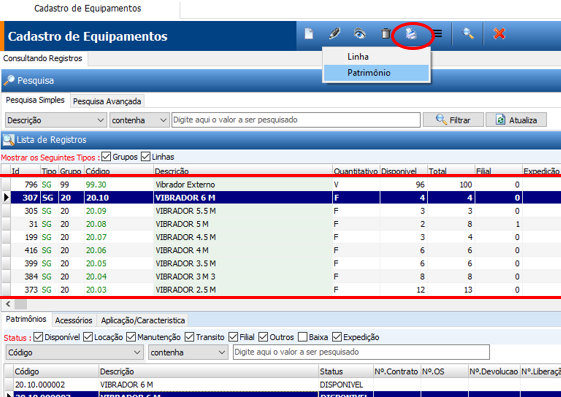Screen dimensions: 561x397
Task: Click the Status column header in patrimônios grid
Action: 346,372
